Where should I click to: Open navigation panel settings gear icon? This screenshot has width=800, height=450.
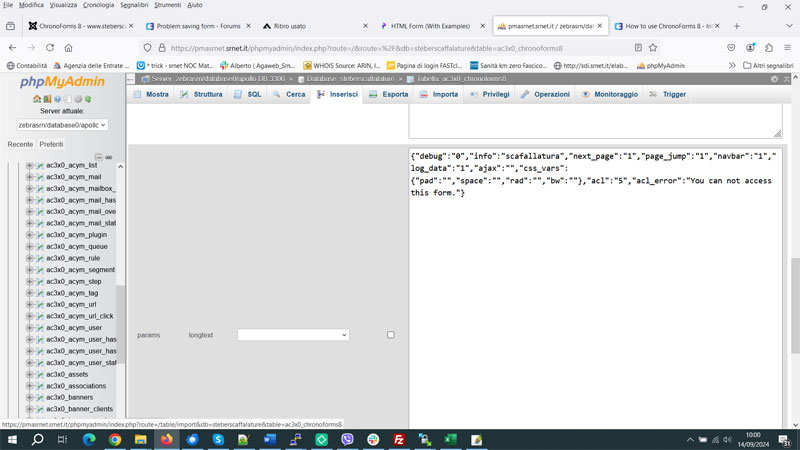(x=78, y=99)
